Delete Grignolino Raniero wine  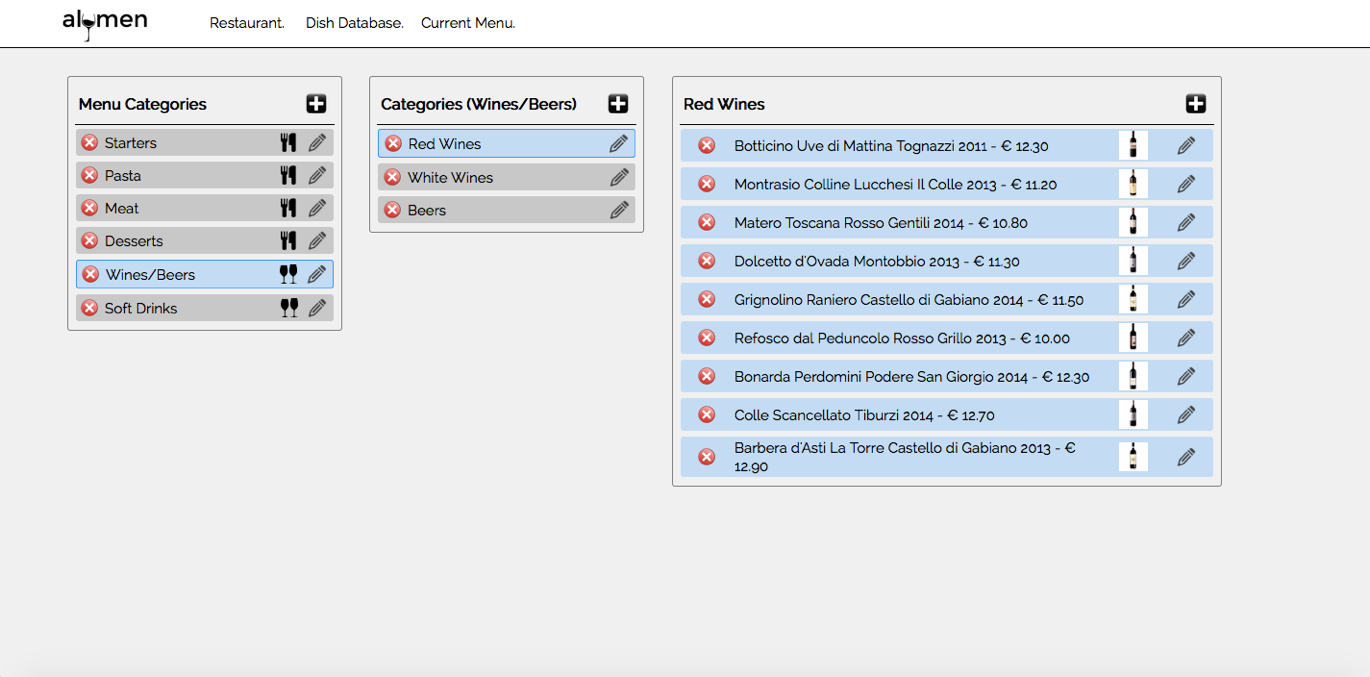point(706,299)
